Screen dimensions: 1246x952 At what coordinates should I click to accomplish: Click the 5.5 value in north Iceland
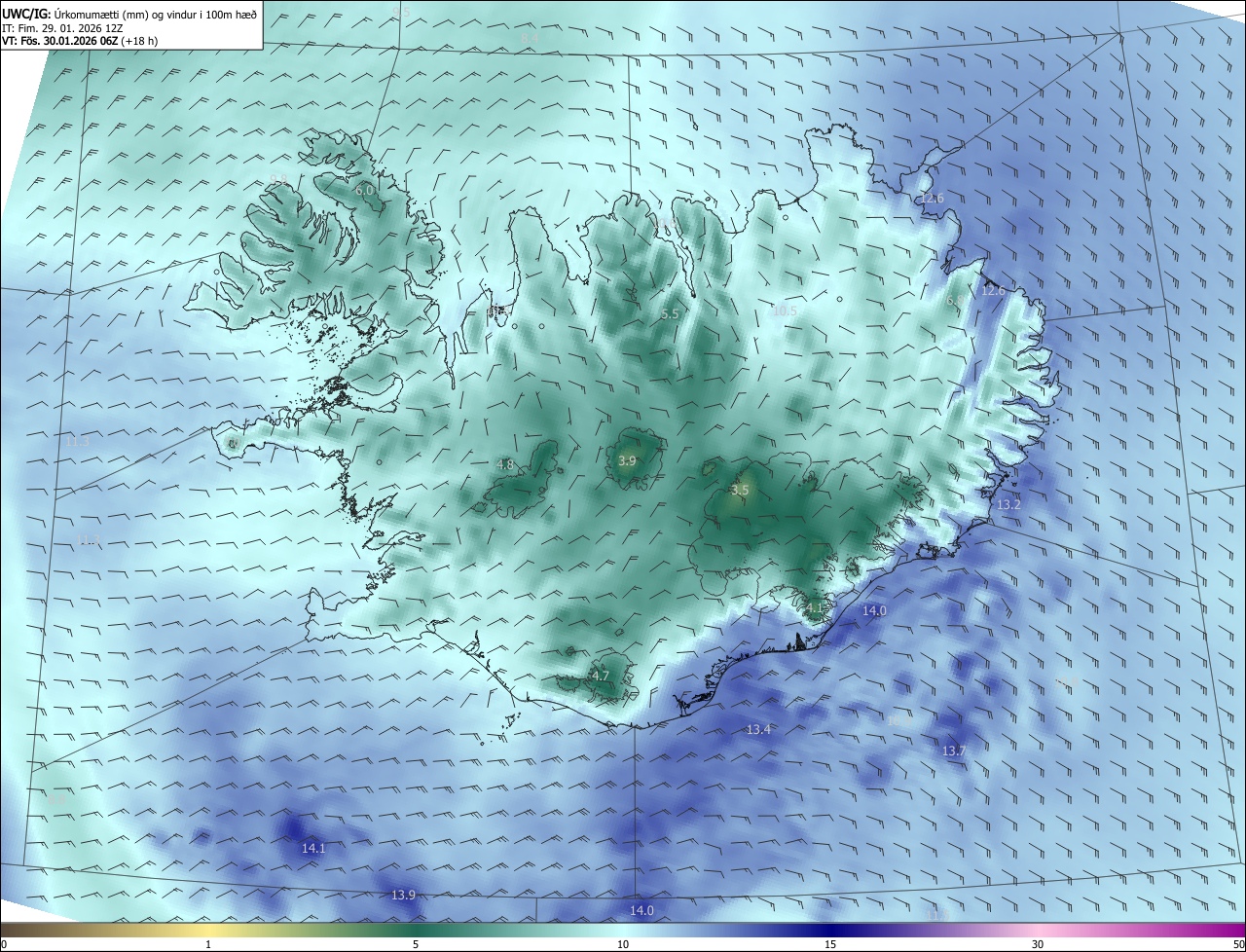(670, 314)
